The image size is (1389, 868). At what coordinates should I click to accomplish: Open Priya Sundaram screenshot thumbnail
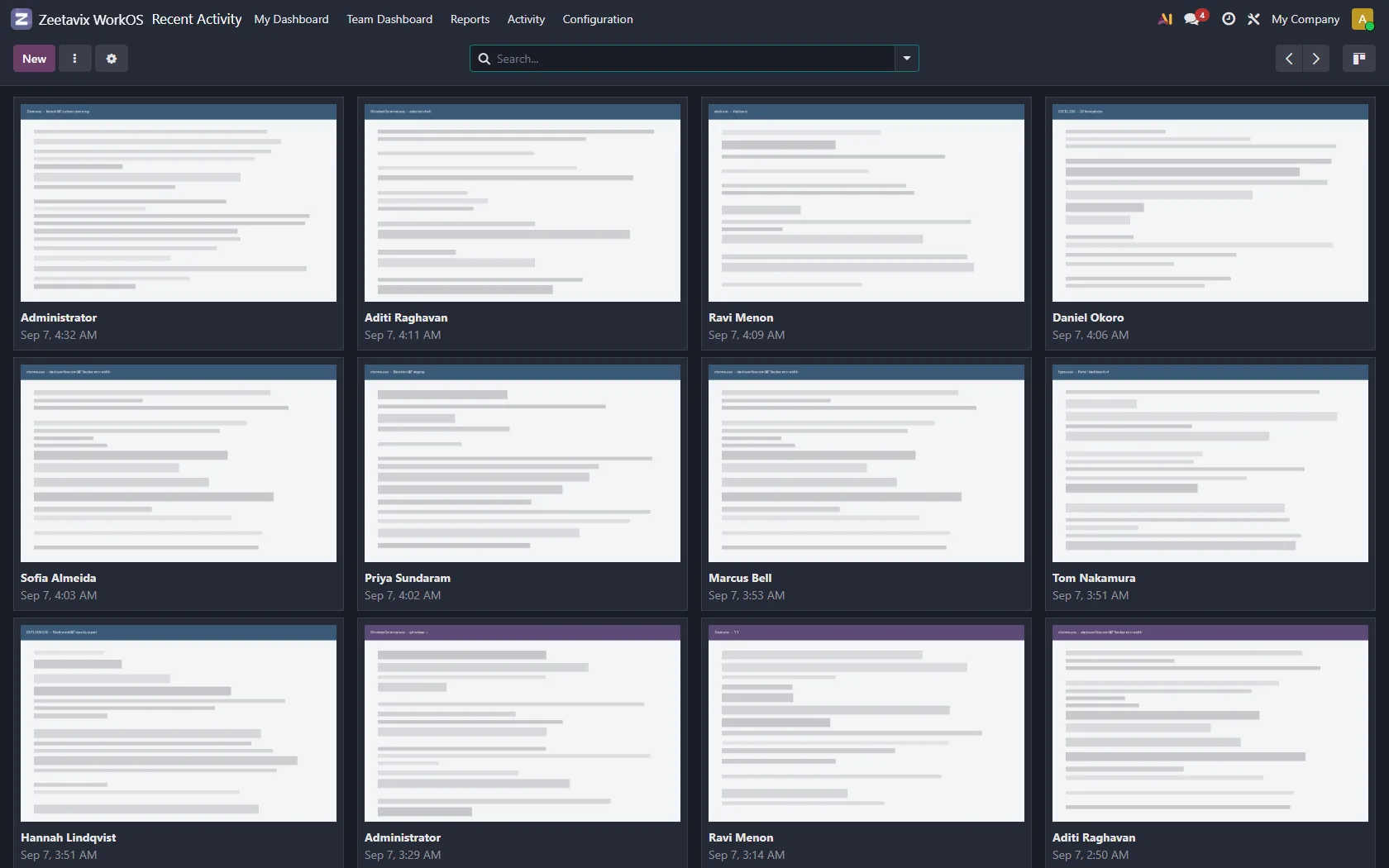tap(523, 463)
